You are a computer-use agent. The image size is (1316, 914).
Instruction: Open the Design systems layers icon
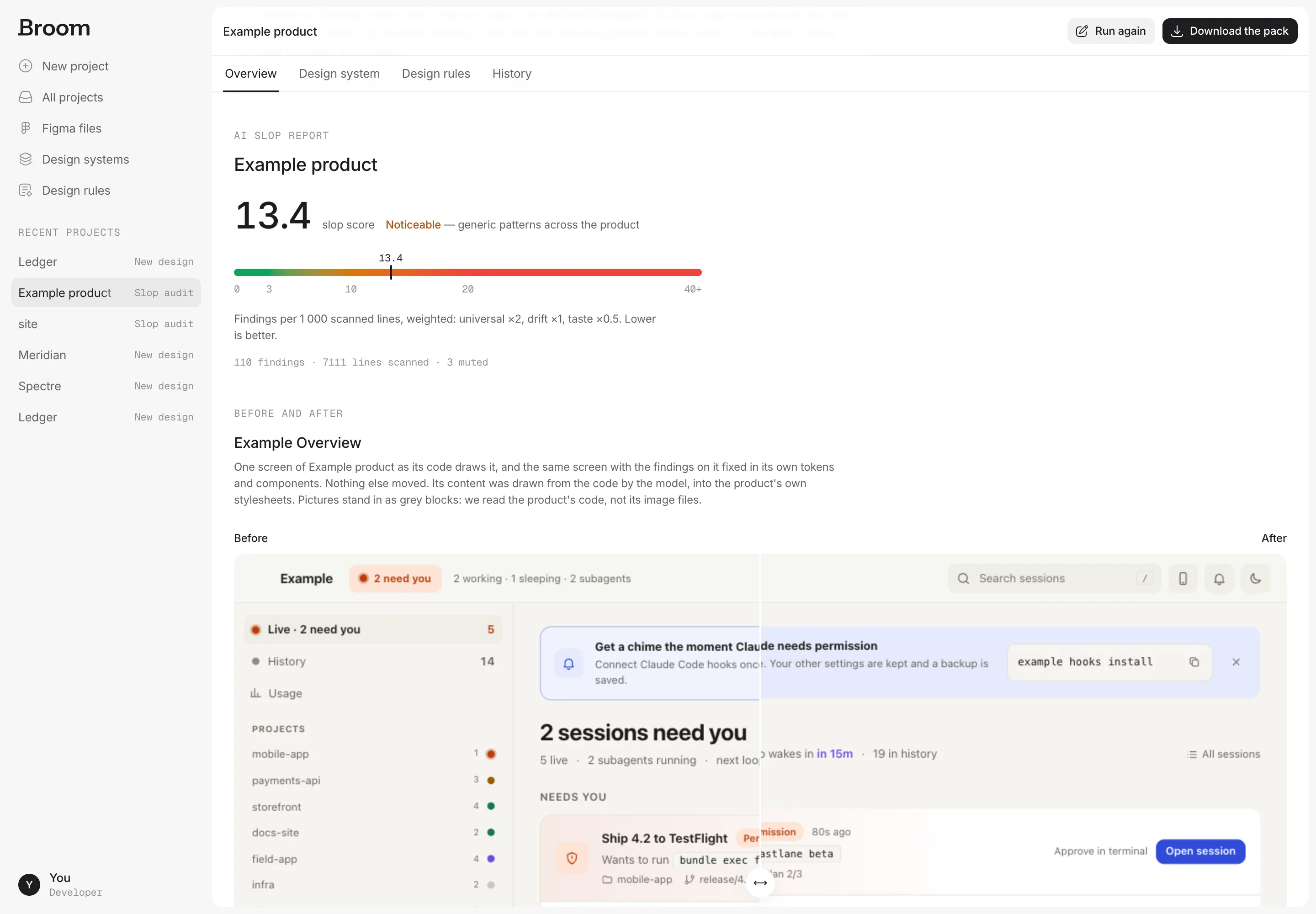pyautogui.click(x=26, y=159)
